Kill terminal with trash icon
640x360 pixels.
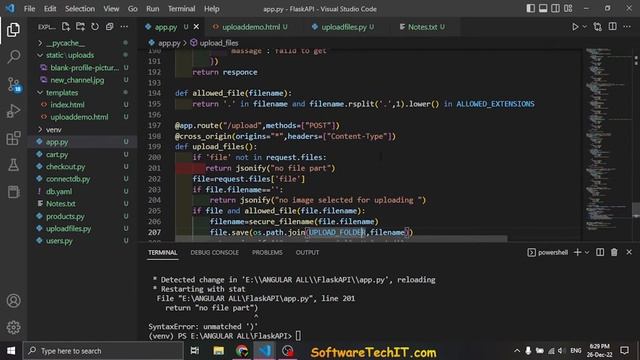click(614, 253)
